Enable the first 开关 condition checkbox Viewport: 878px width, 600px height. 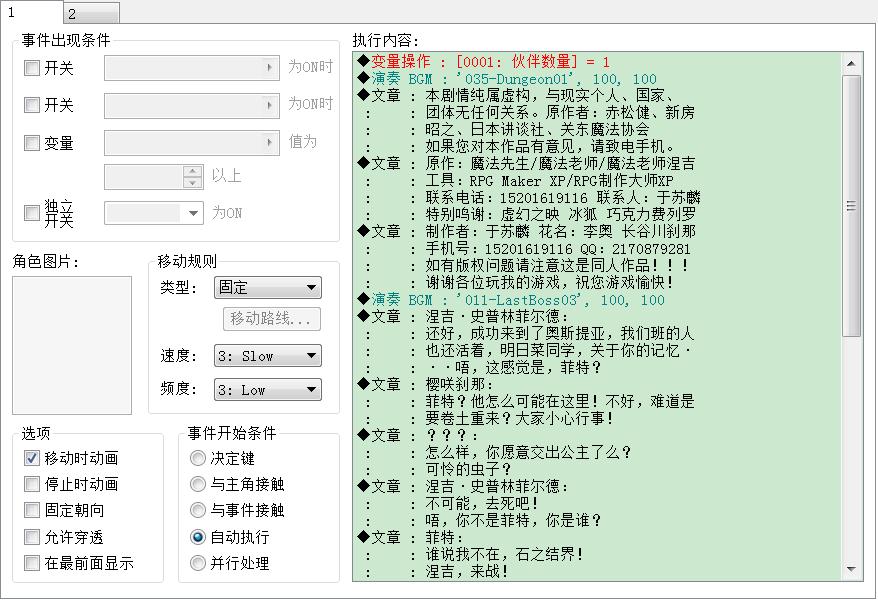(32, 68)
